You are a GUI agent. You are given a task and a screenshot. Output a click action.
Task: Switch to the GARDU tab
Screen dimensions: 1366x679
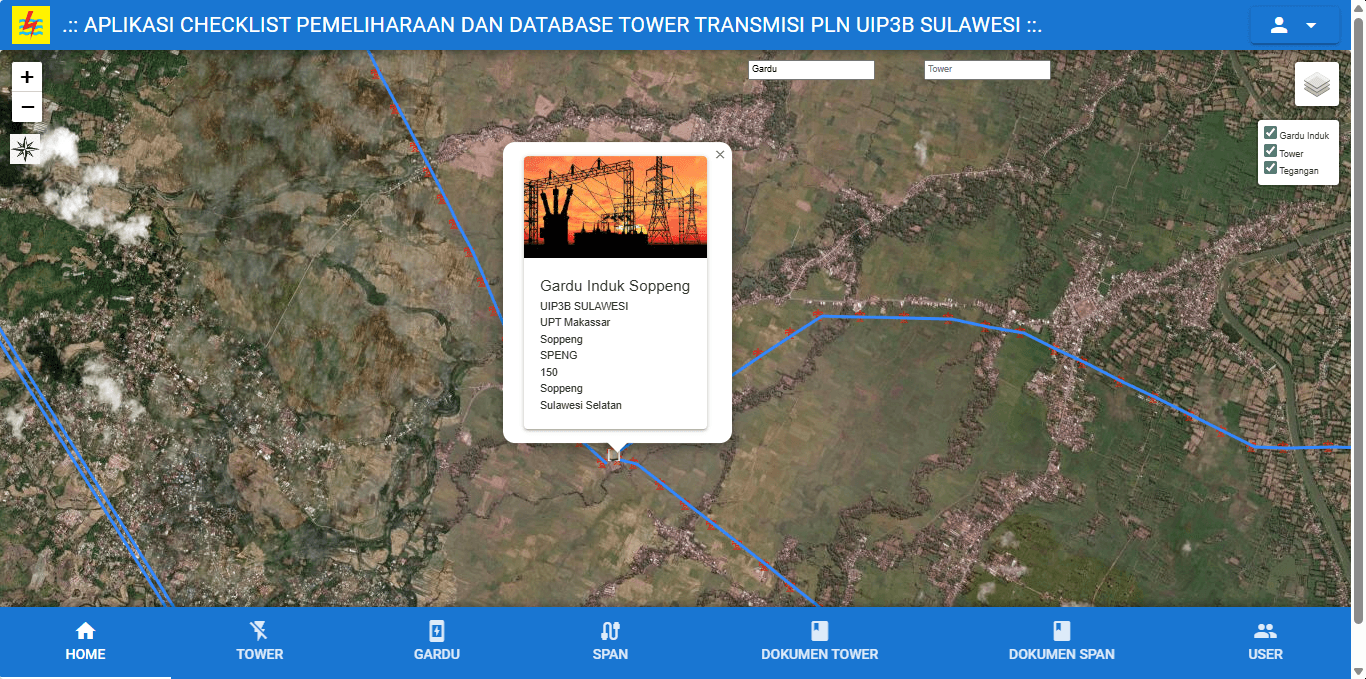tap(437, 642)
